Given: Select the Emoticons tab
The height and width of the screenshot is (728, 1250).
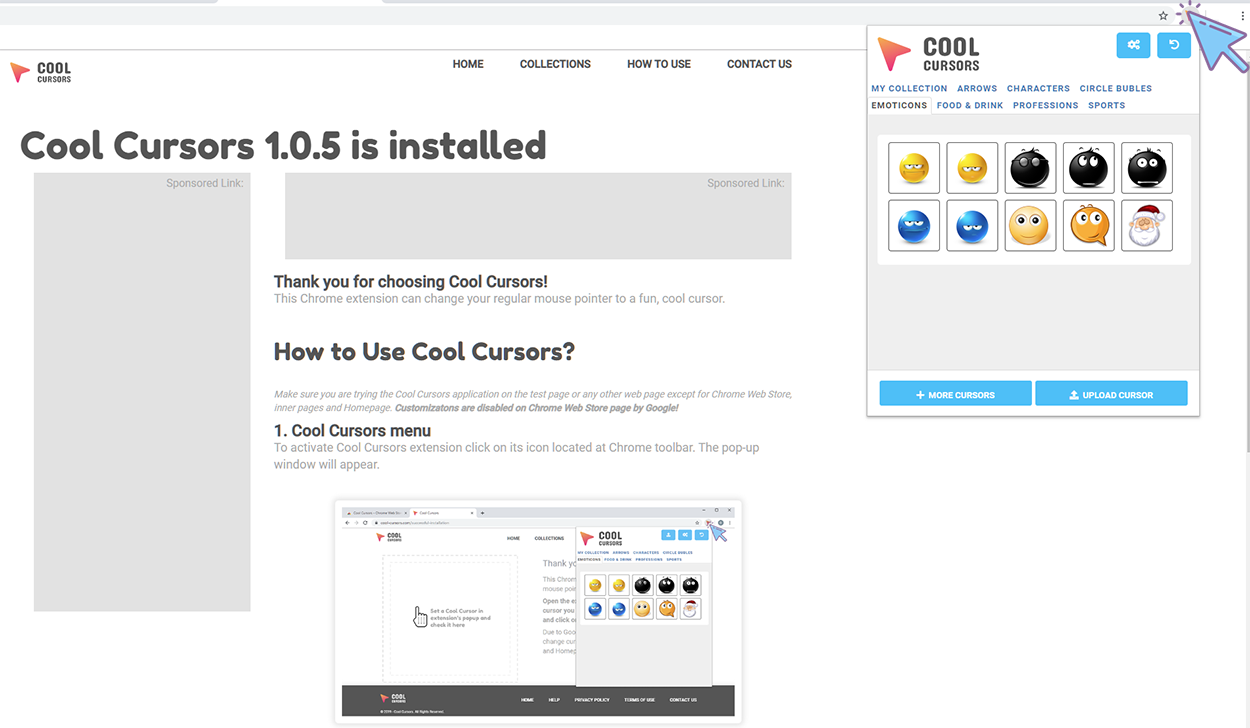Looking at the screenshot, I should tap(899, 105).
